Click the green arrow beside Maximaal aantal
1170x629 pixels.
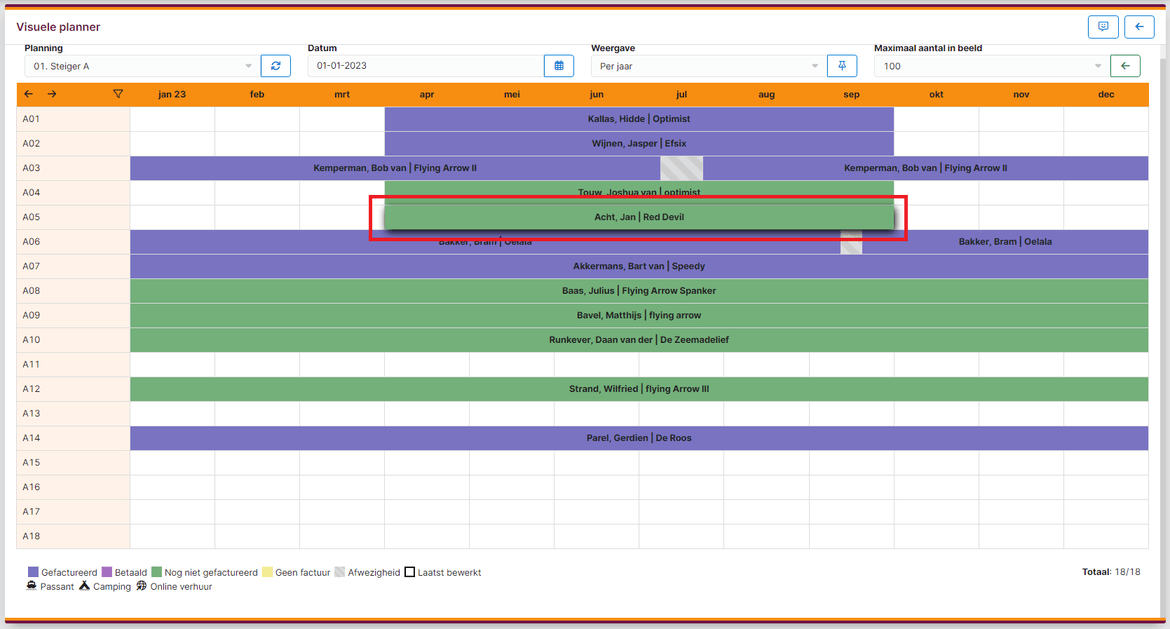click(x=1125, y=66)
